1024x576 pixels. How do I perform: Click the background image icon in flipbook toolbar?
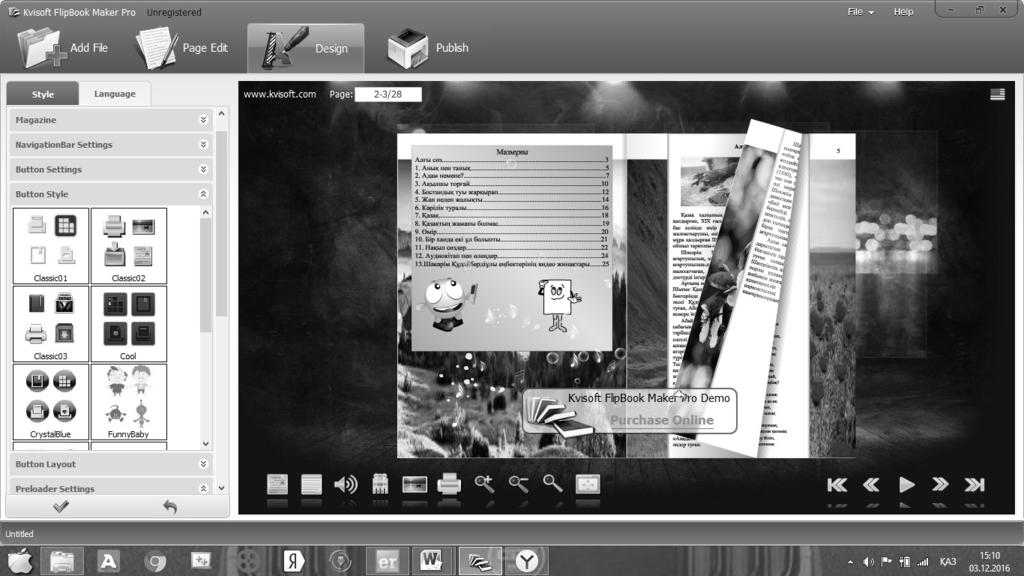tap(415, 485)
